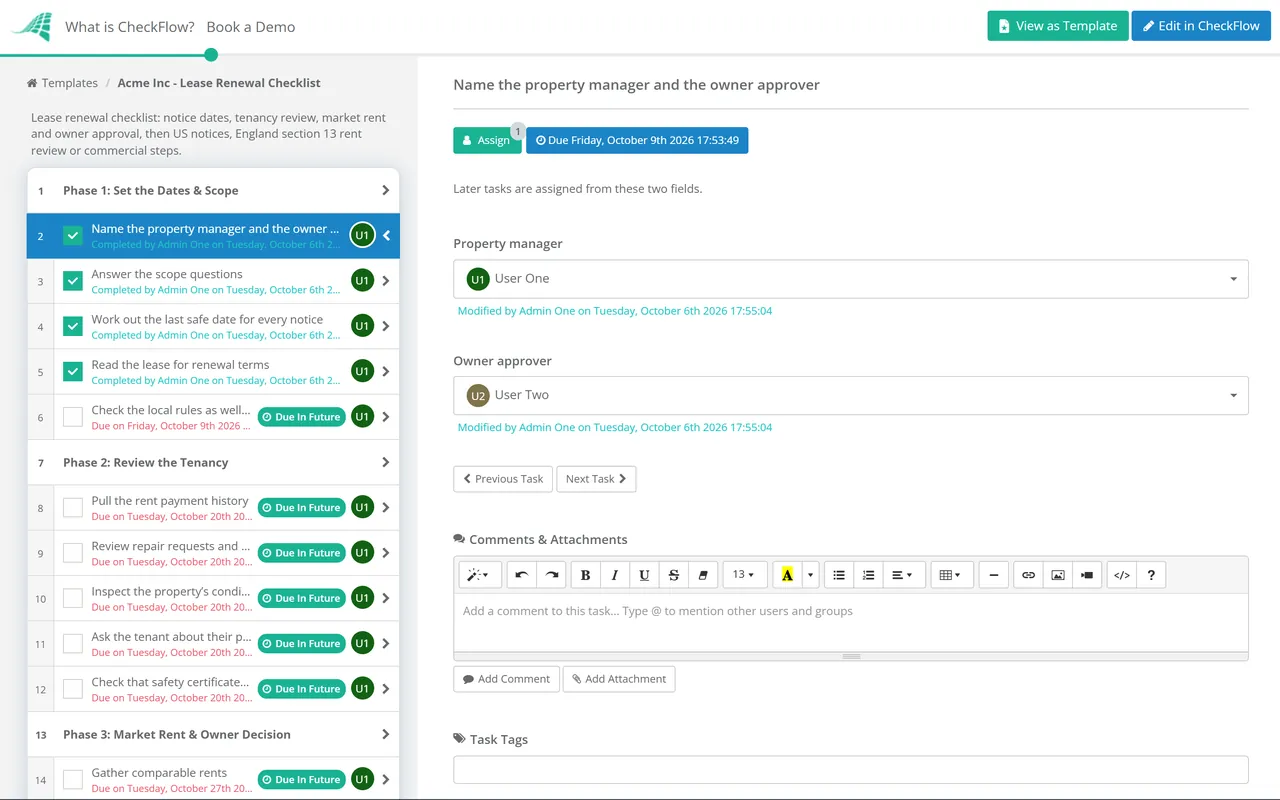The height and width of the screenshot is (800, 1280).
Task: Toggle bold formatting in comment editor
Action: pyautogui.click(x=586, y=575)
